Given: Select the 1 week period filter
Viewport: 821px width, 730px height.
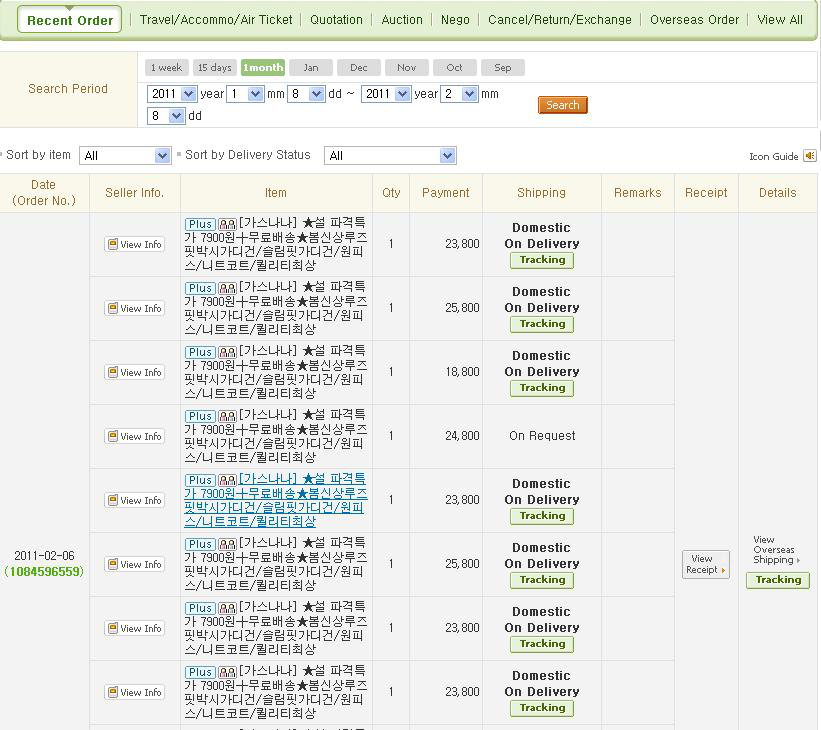Looking at the screenshot, I should (x=166, y=68).
